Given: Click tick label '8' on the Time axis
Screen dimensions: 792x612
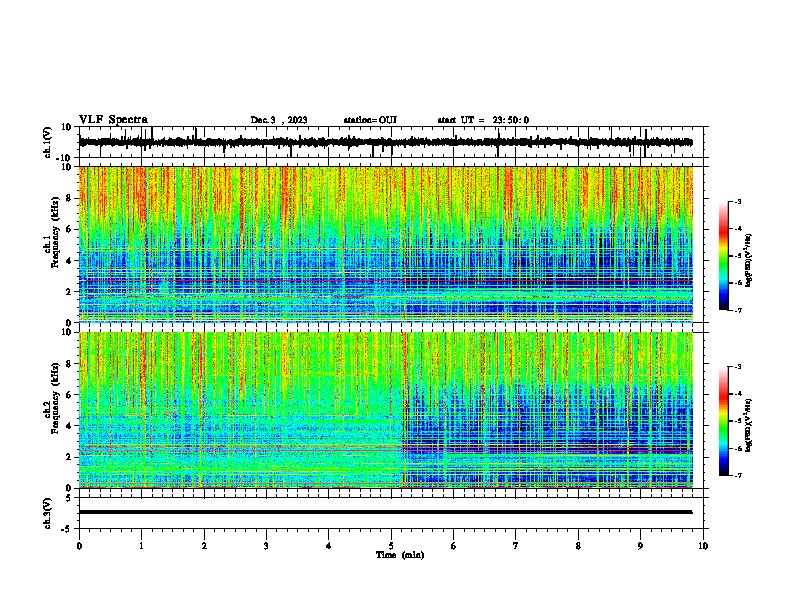Looking at the screenshot, I should tap(578, 546).
